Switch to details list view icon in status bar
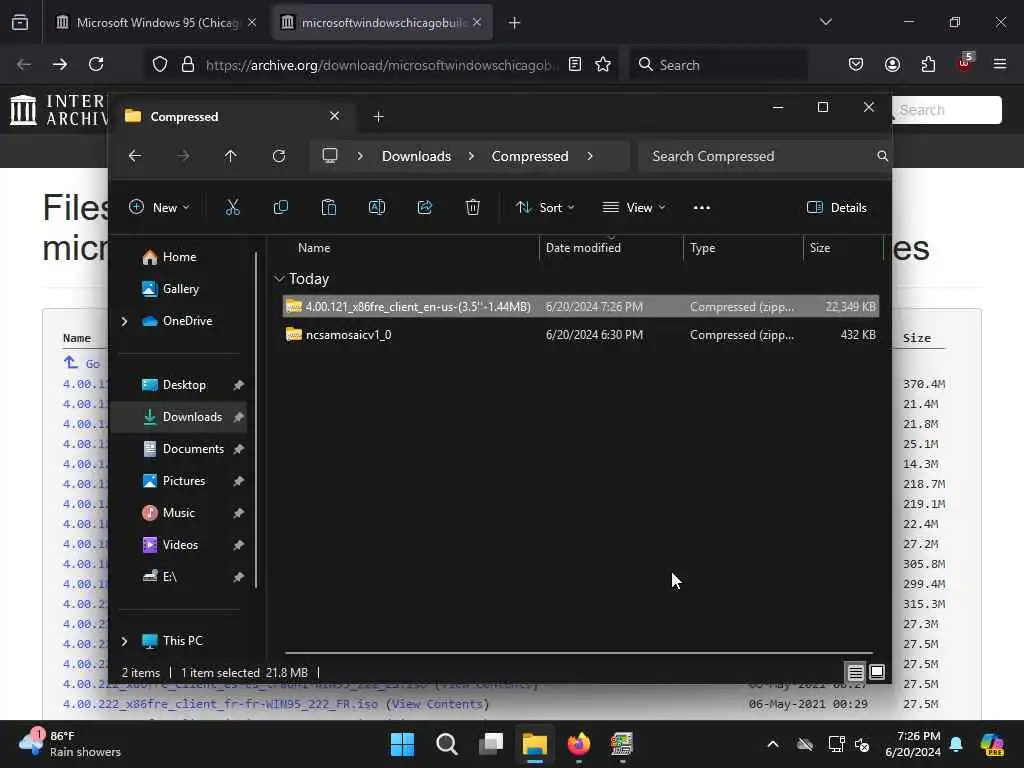The height and width of the screenshot is (768, 1024). coord(856,672)
